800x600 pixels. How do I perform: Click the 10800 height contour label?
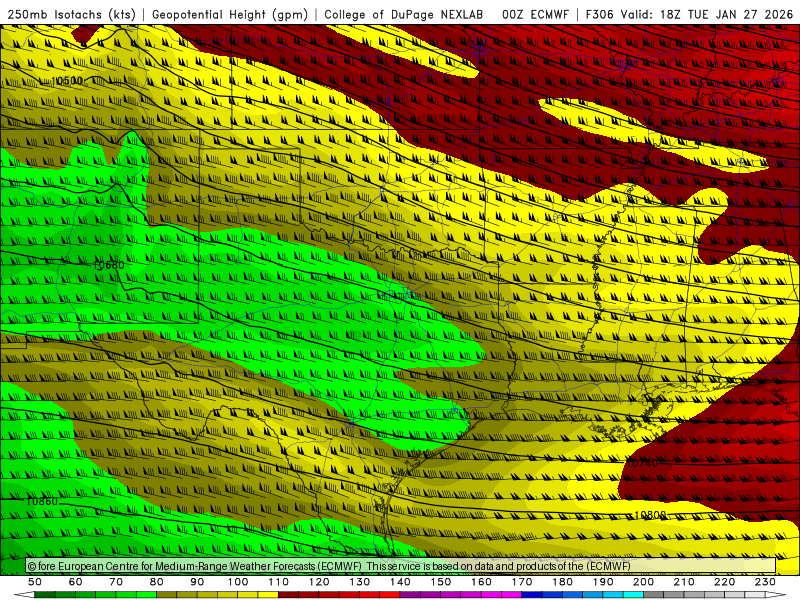tap(650, 515)
